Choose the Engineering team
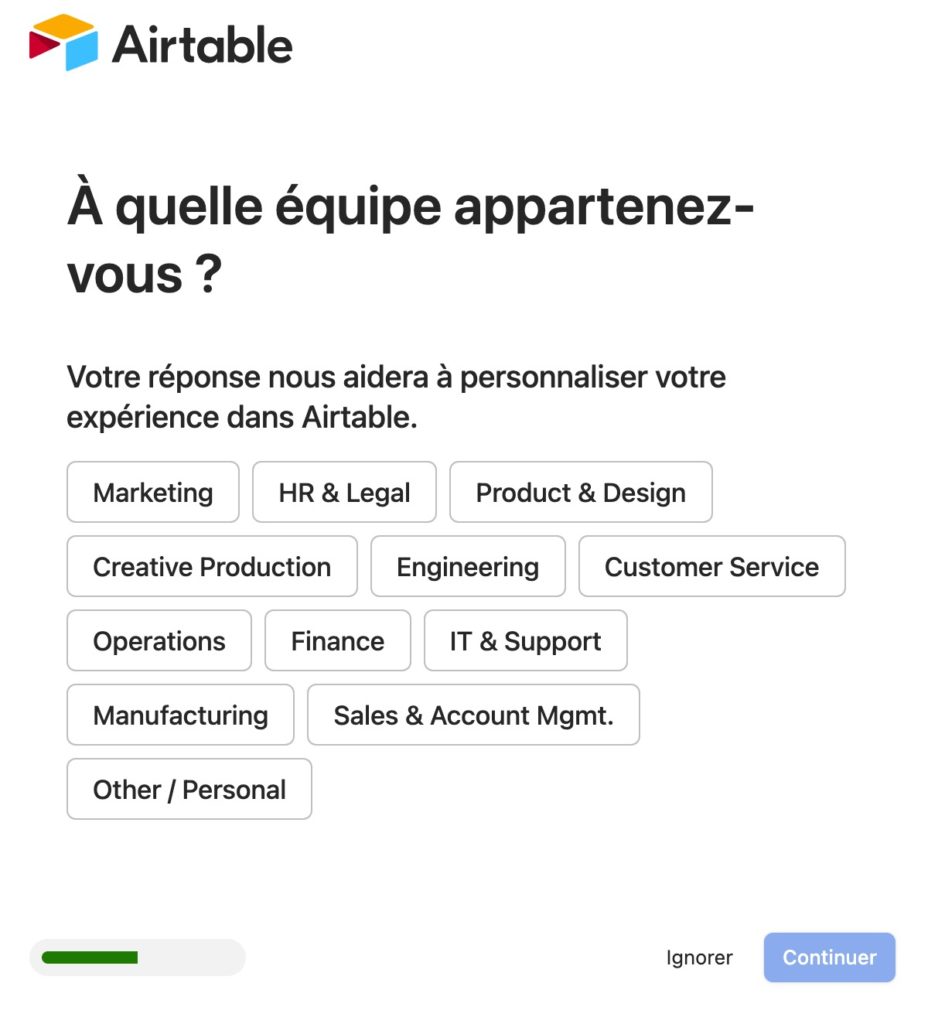 [x=467, y=566]
